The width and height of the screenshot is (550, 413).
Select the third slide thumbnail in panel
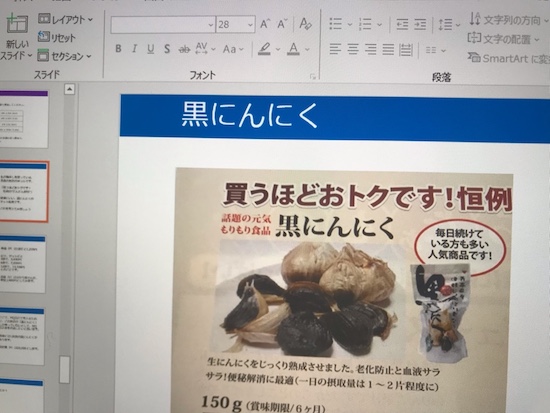coord(22,265)
